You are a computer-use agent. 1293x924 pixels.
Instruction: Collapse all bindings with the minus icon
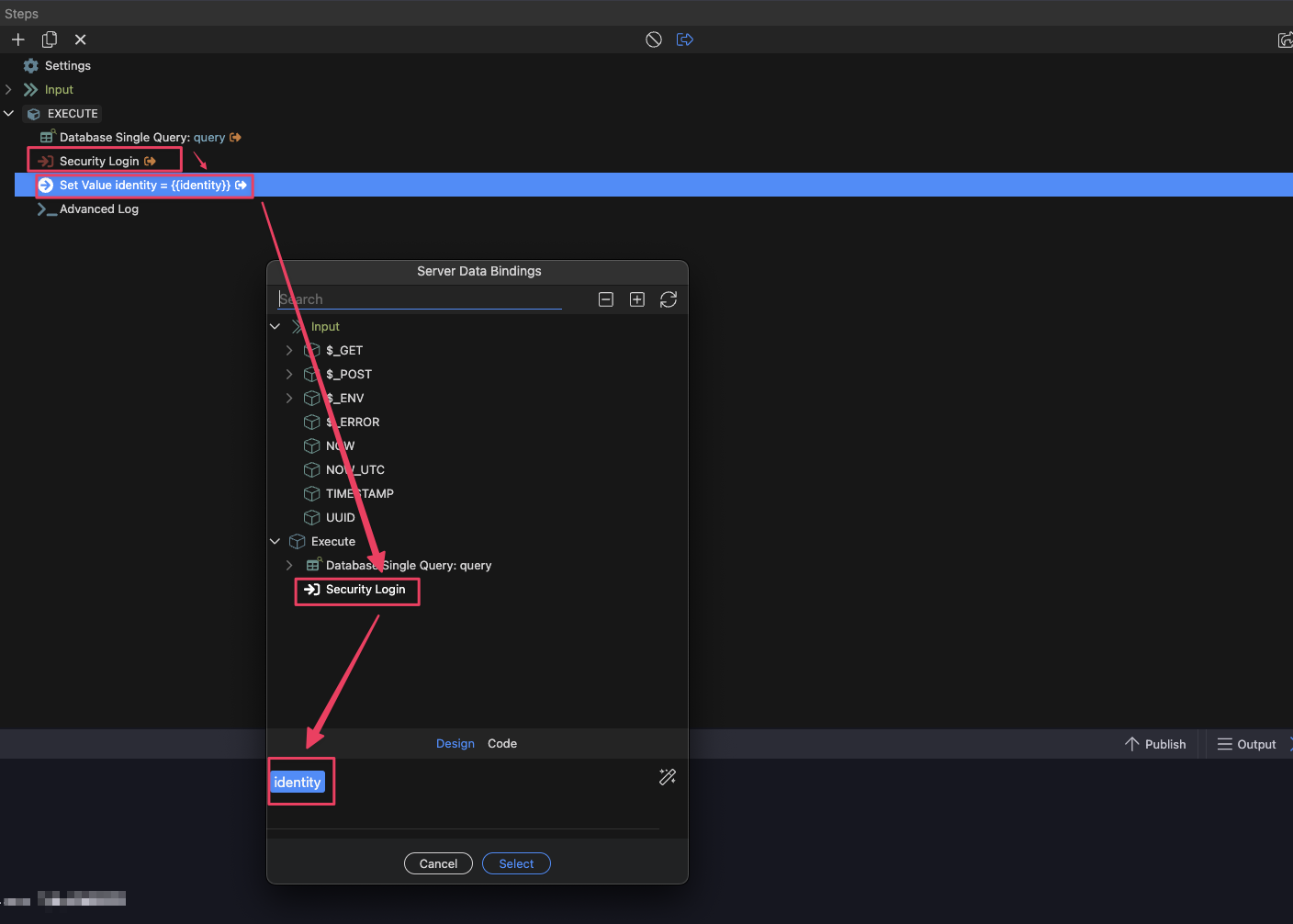coord(605,299)
